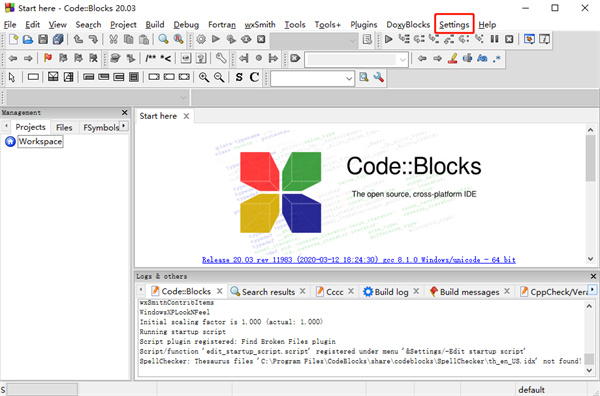
Task: Click the Run play icon in build toolbar
Action: [216, 39]
